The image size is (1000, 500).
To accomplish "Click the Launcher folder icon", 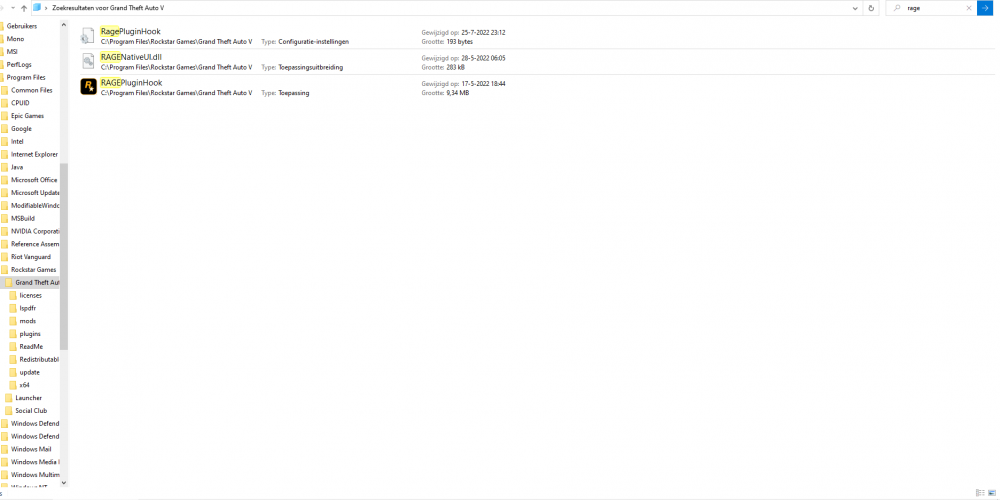I will click(x=9, y=397).
